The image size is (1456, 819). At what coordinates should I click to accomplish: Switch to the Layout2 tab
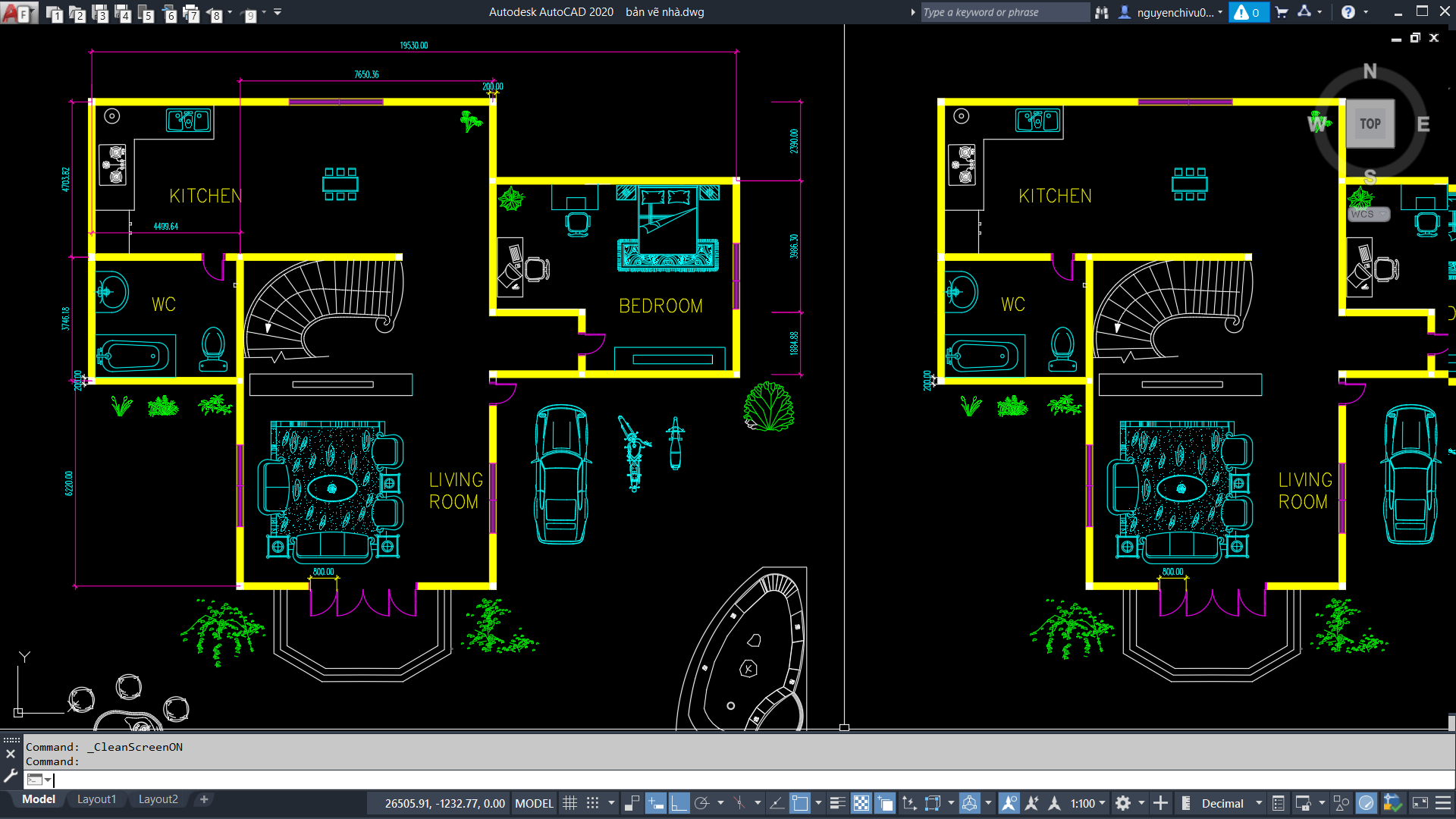(158, 799)
